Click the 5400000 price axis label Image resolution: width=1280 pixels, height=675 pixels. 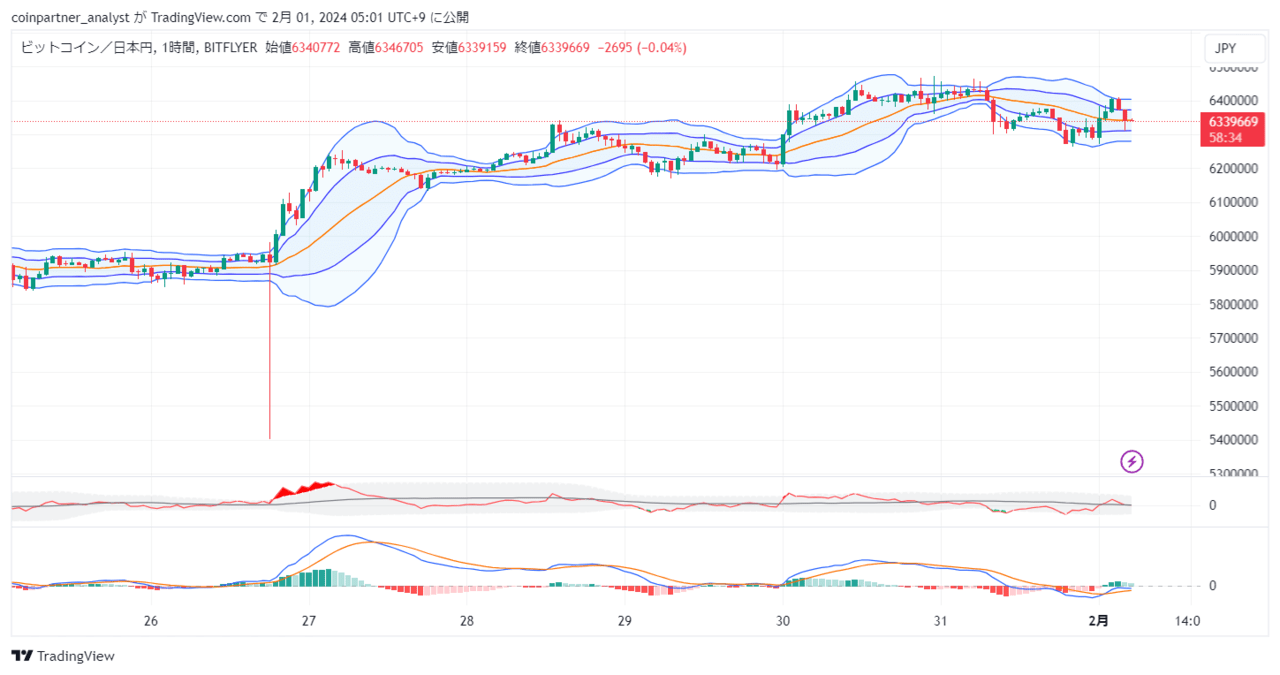(1231, 440)
